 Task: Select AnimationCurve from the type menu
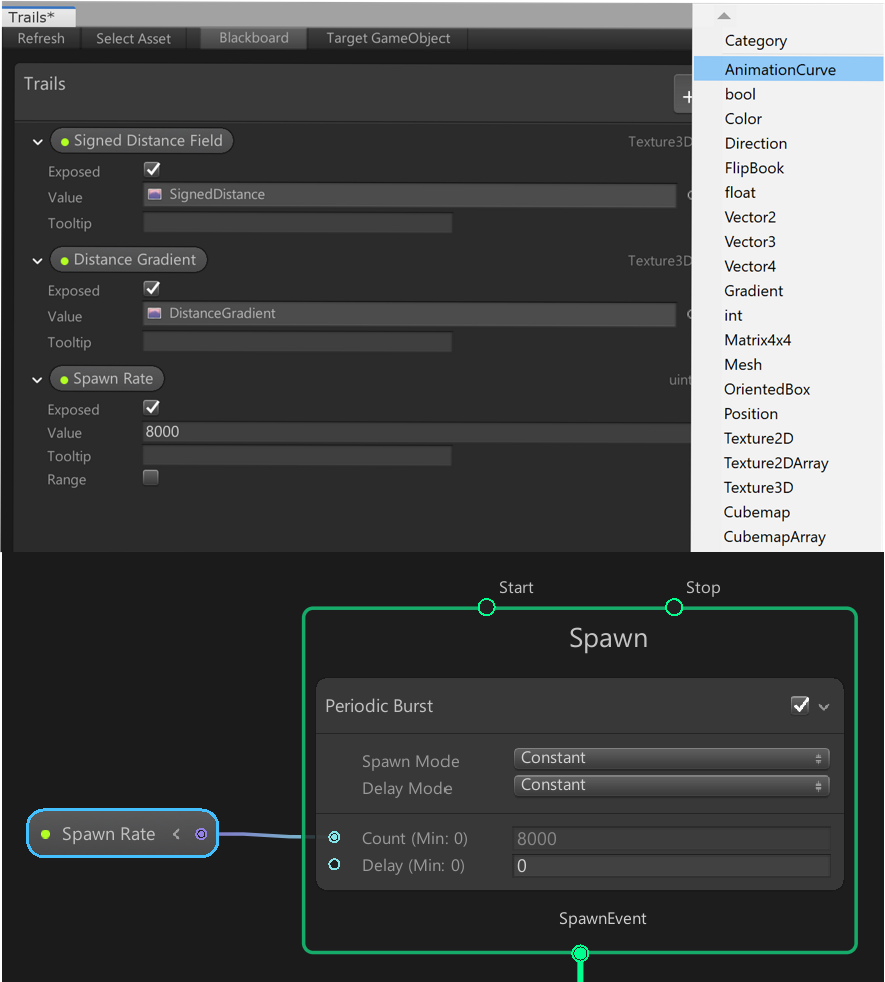[780, 70]
